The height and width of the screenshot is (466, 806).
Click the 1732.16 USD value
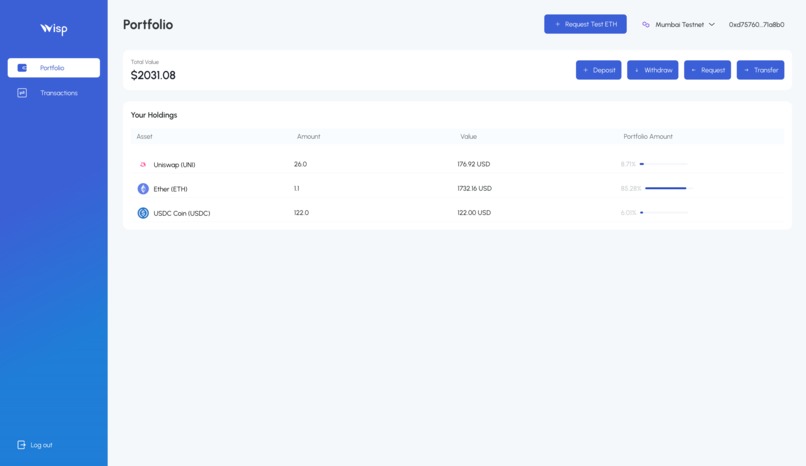474,188
